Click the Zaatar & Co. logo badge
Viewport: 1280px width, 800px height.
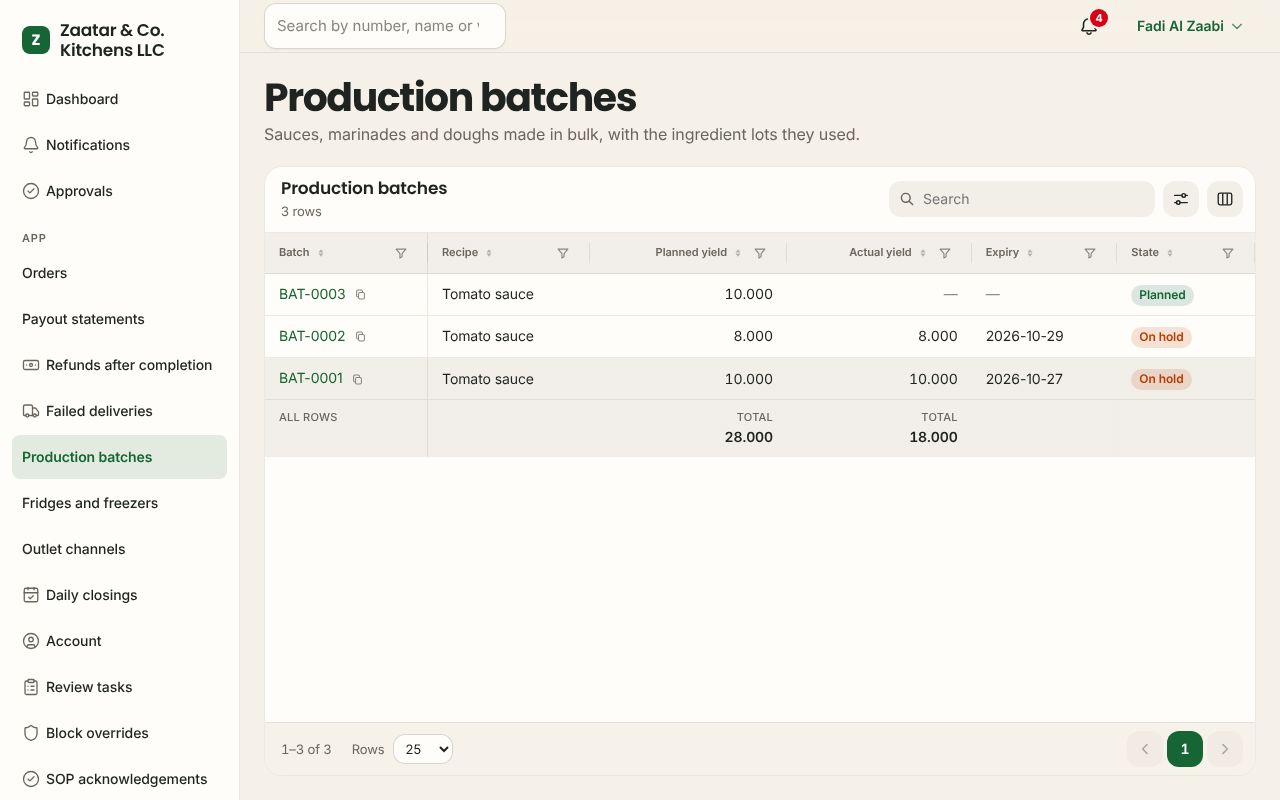tap(36, 40)
